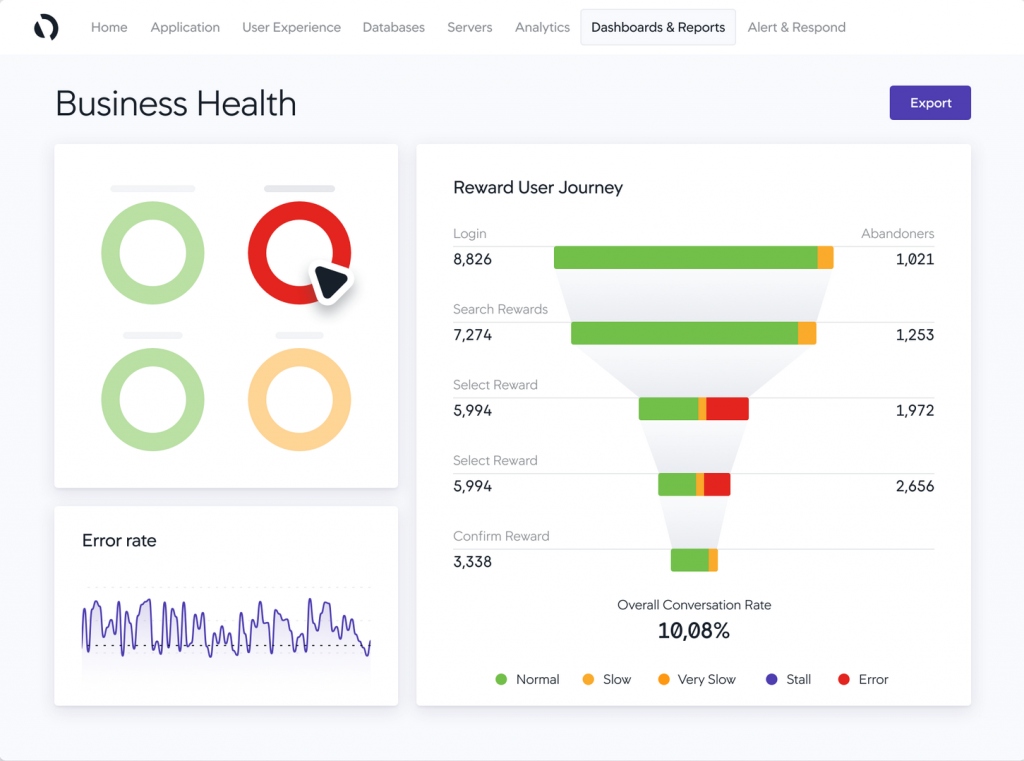Open the Databases section
Screen dimensions: 1024x761
pos(393,27)
